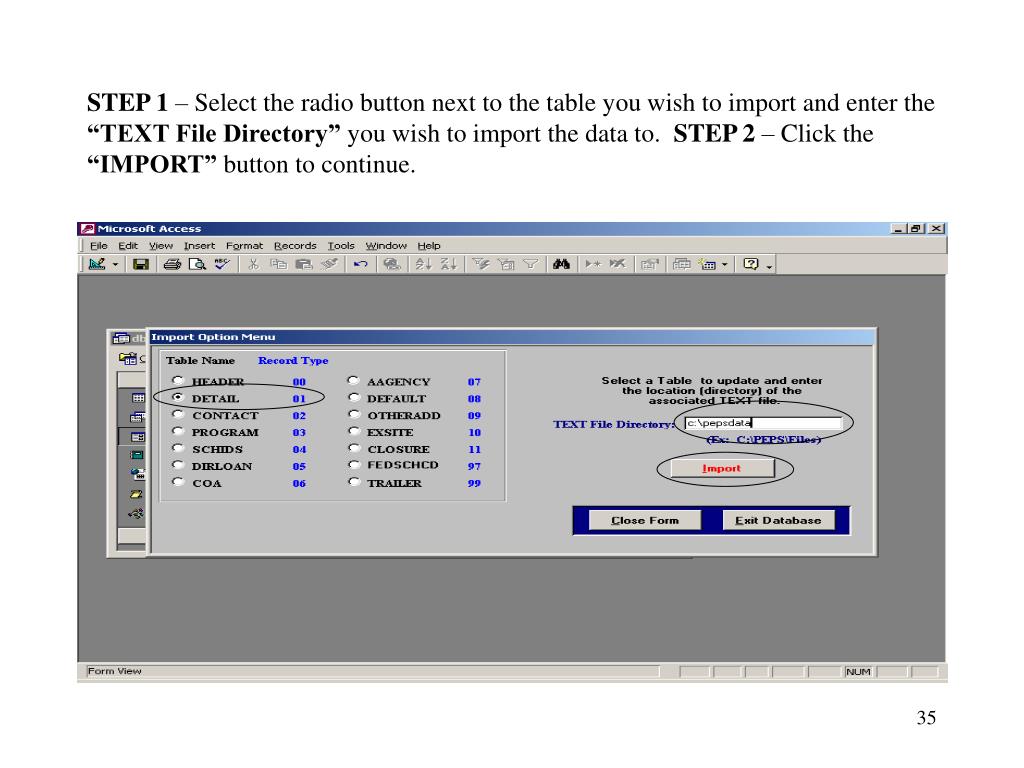
Task: Click the Record Type column heading
Action: 293,360
